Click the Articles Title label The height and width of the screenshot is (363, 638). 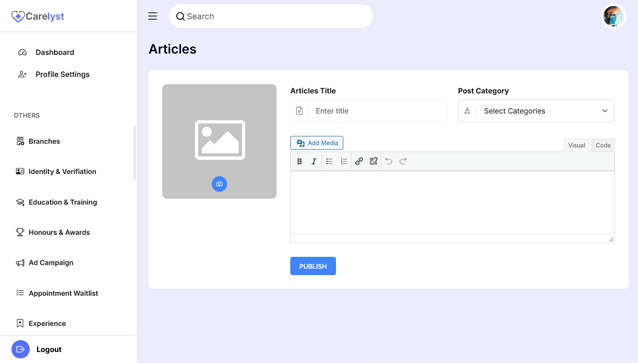(313, 91)
